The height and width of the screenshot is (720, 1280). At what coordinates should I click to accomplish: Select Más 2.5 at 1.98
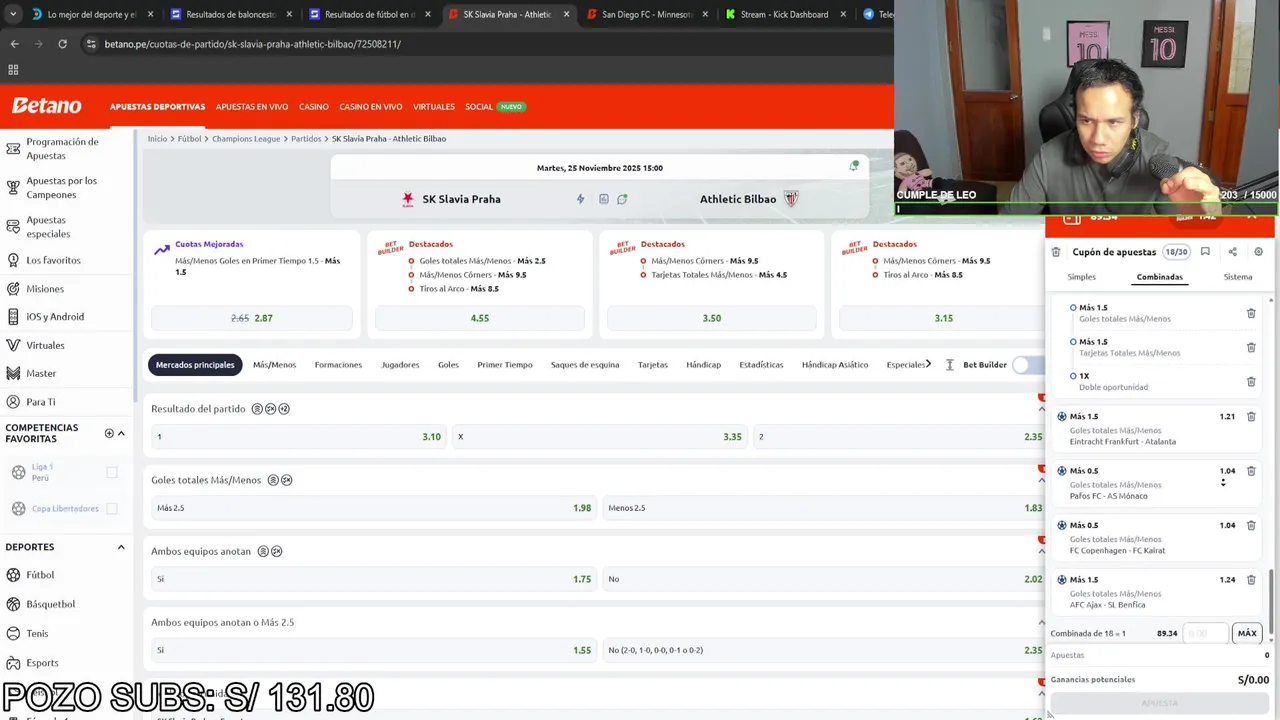tap(373, 508)
